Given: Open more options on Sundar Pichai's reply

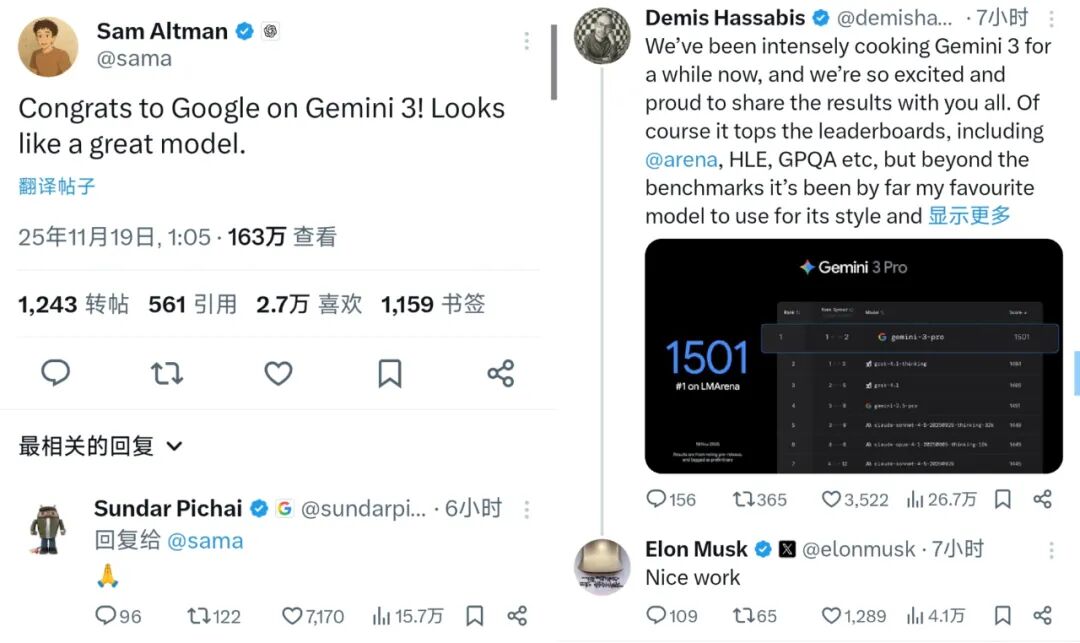Looking at the screenshot, I should coord(527,509).
